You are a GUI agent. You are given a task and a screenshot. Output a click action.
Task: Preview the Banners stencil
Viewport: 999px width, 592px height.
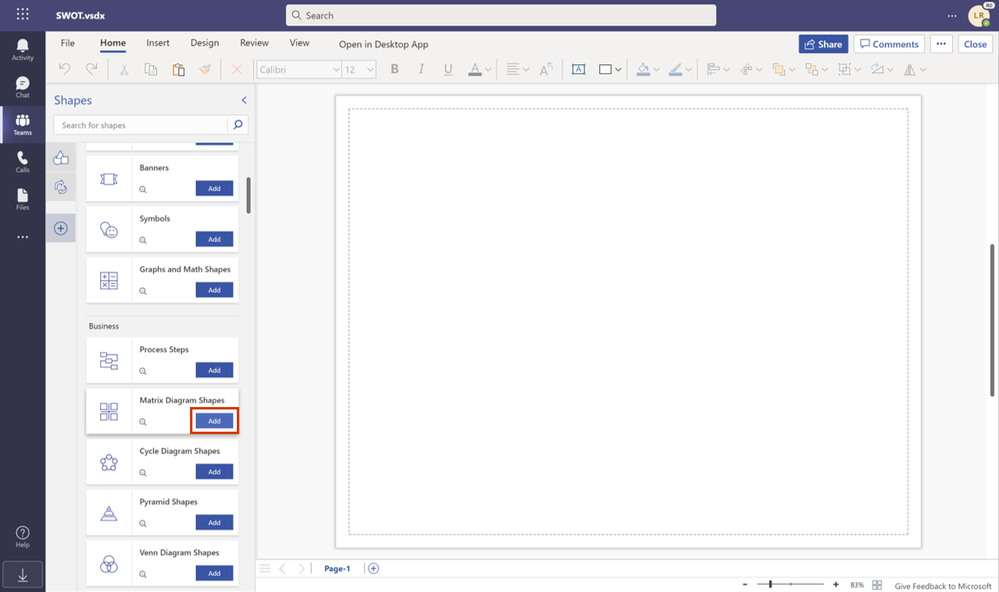click(143, 189)
